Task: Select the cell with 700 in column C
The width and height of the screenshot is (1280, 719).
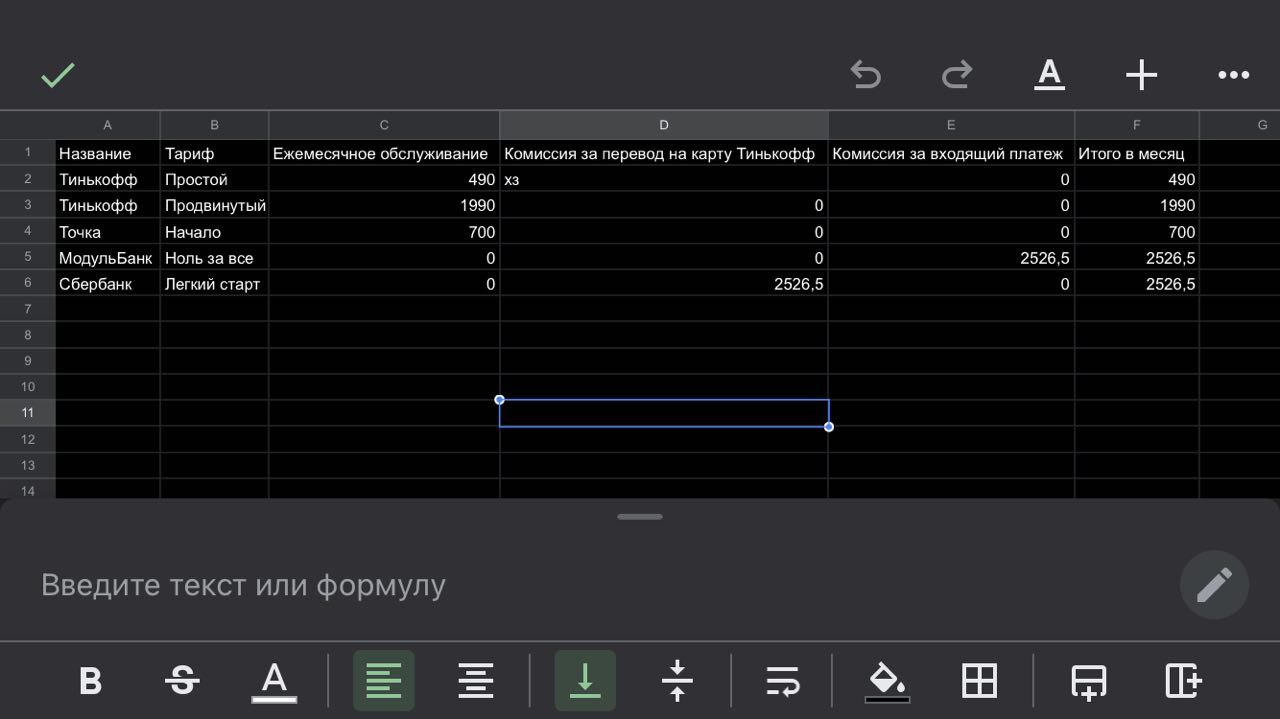Action: point(384,231)
